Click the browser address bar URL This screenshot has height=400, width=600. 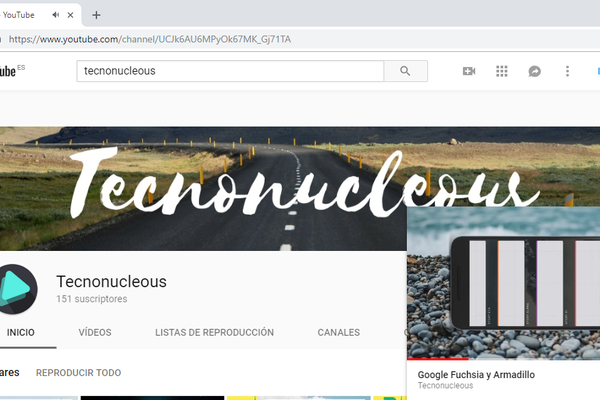[x=150, y=39]
